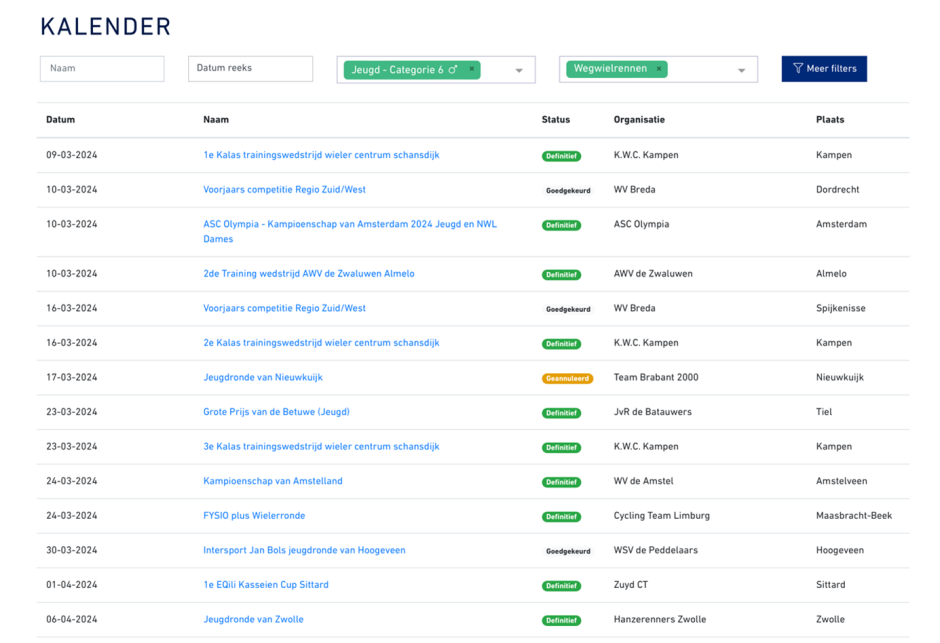The height and width of the screenshot is (643, 940).
Task: Open Intersport Jan Bols jeugdronde van Hoogeveen
Action: click(x=304, y=551)
